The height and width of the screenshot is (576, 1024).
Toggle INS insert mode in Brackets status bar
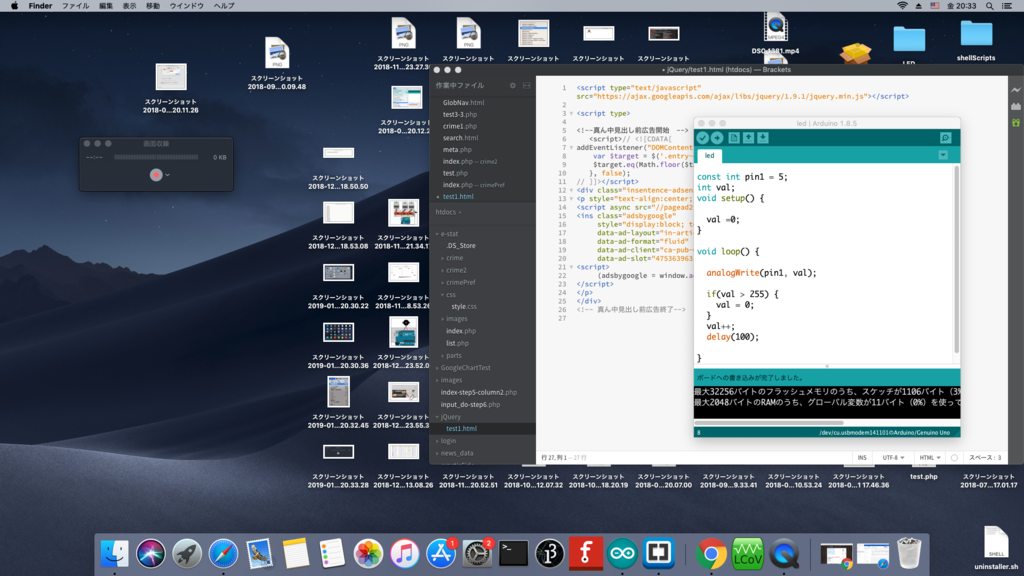click(x=862, y=458)
